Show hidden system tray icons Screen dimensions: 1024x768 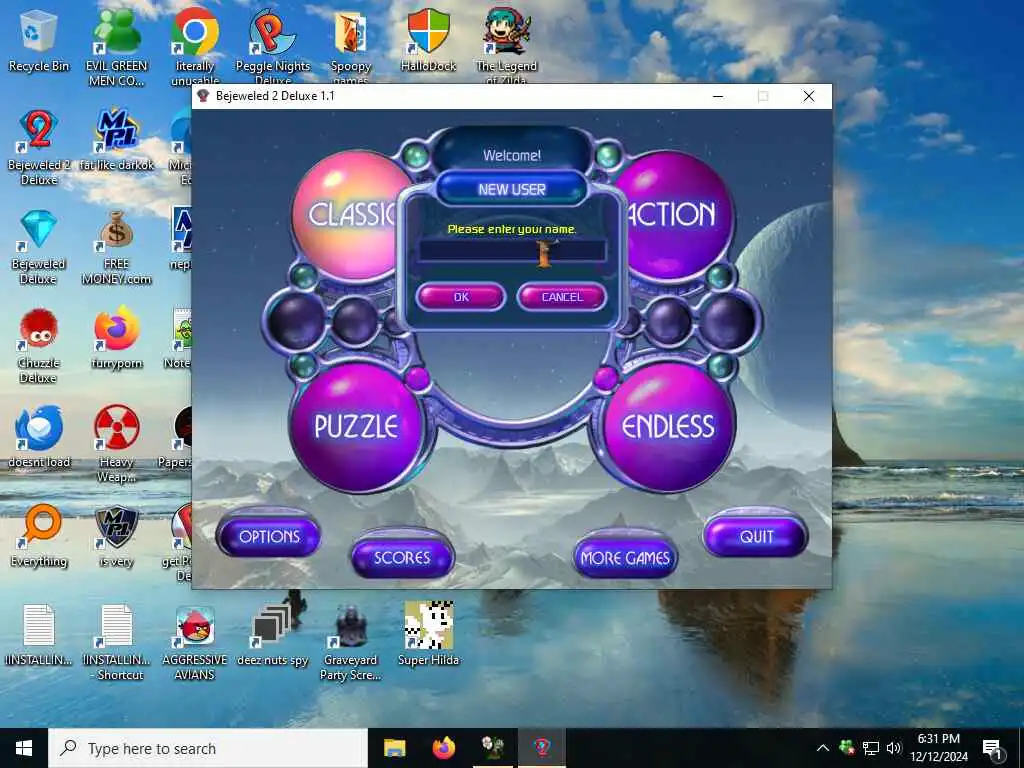click(823, 748)
